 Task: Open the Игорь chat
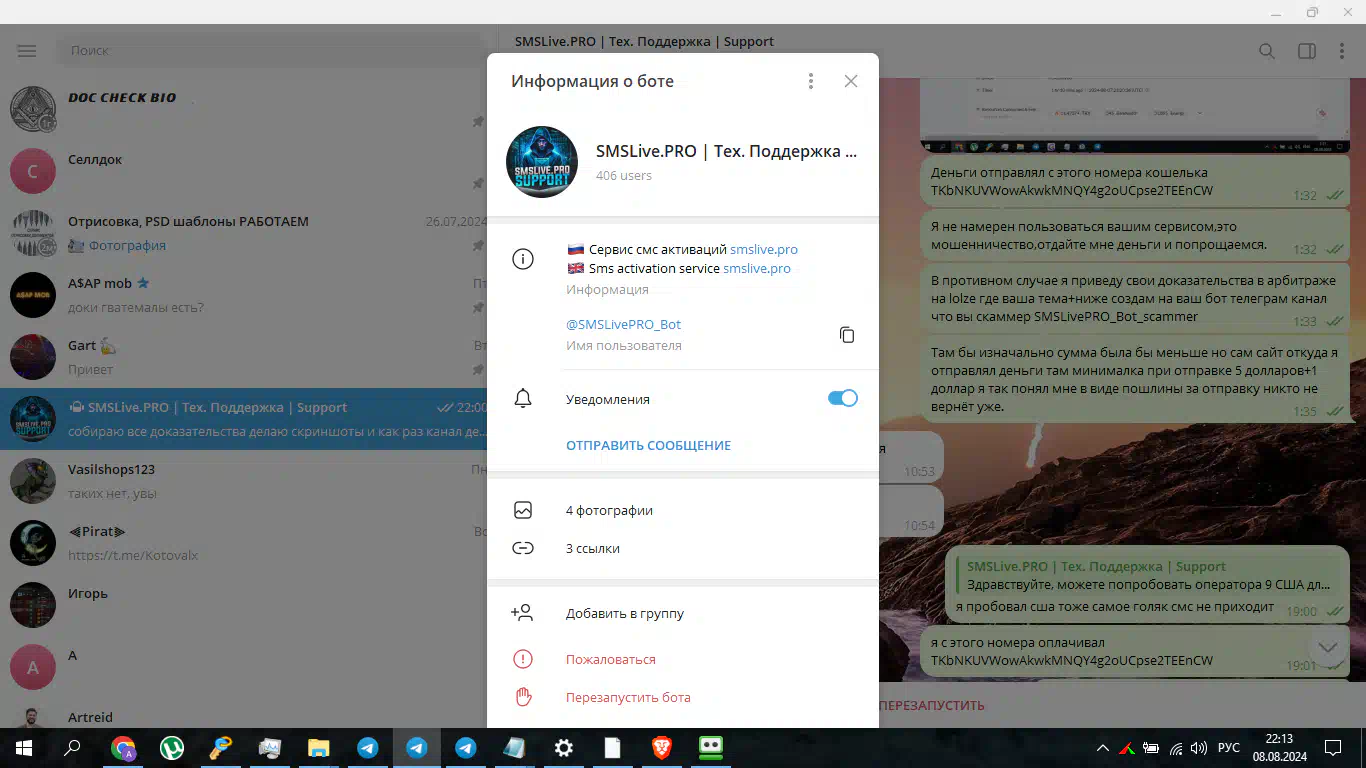pos(243,605)
